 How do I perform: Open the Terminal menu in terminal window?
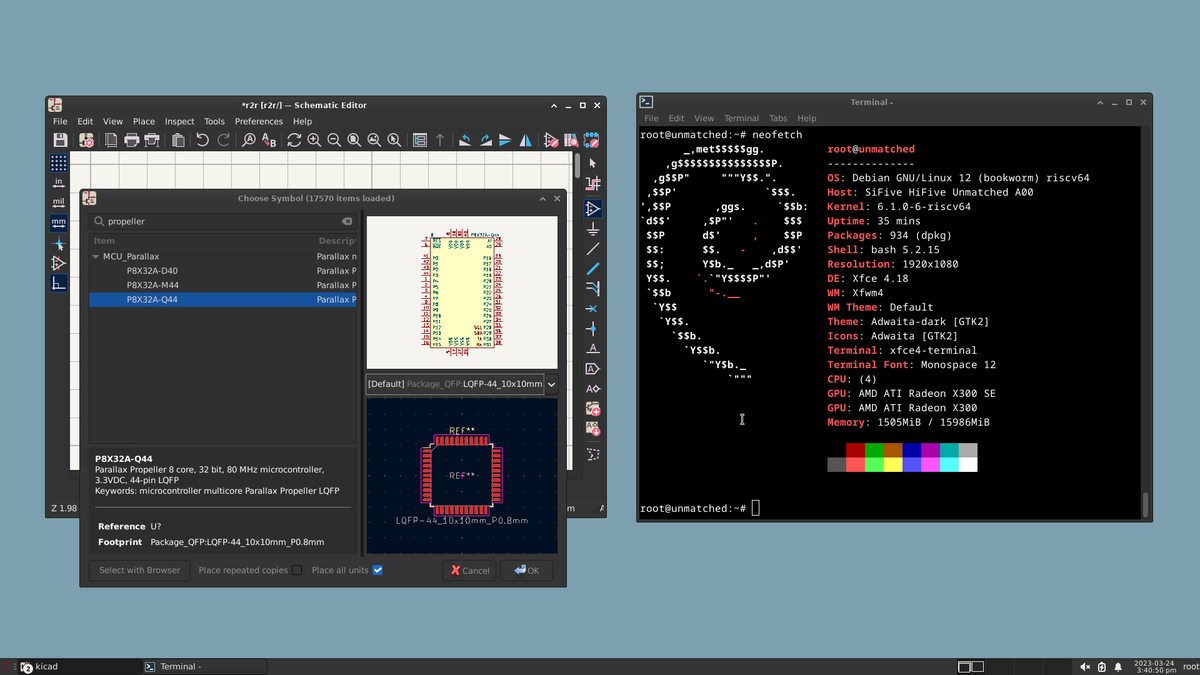pyautogui.click(x=742, y=118)
